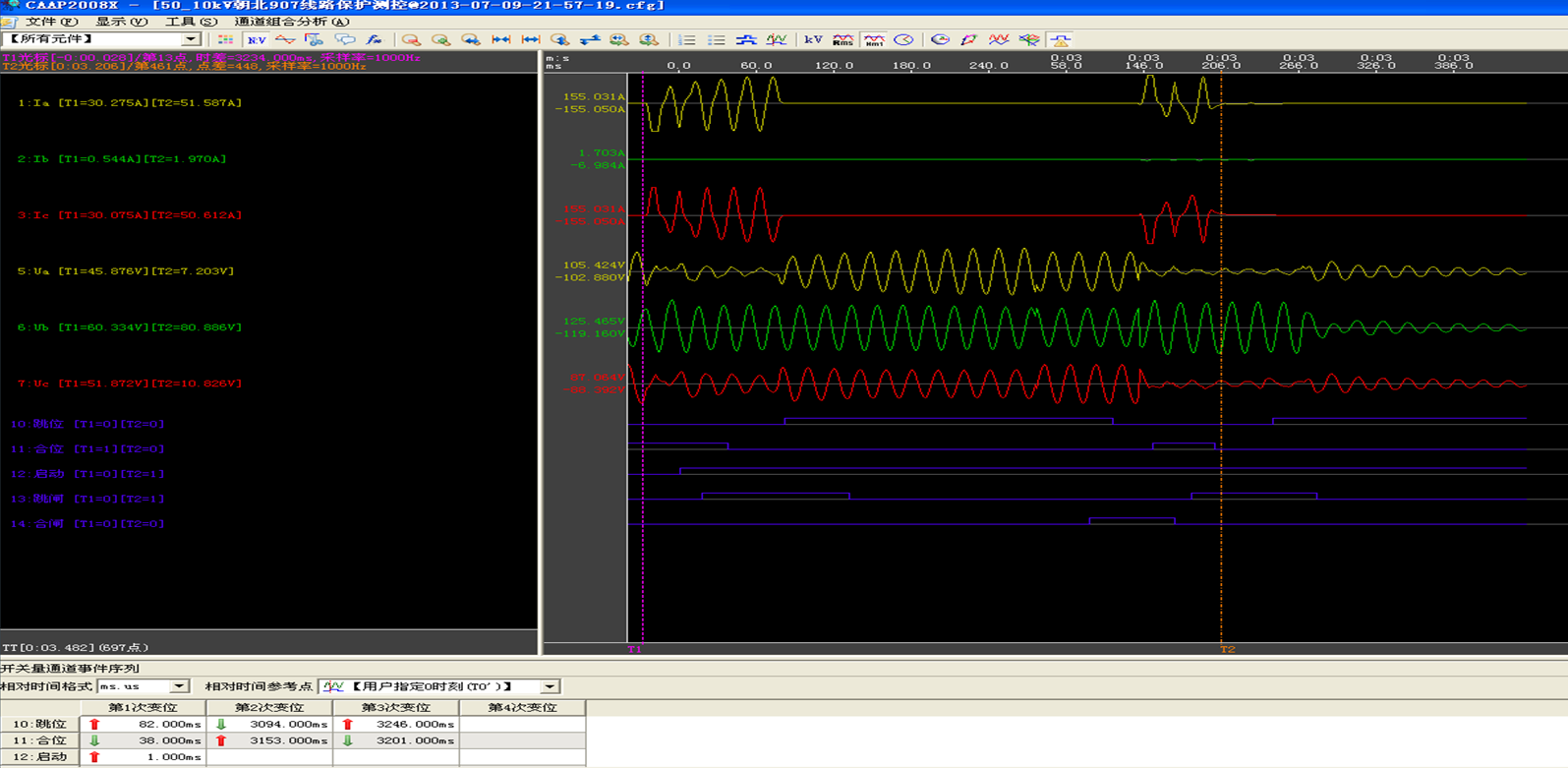Click the waveform with cursor line icon
1568x768 pixels.
coord(777,40)
